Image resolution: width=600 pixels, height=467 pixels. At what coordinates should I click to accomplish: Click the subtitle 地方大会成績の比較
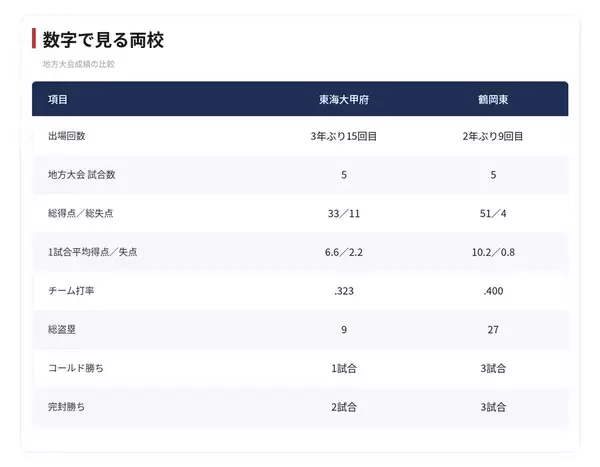pyautogui.click(x=78, y=64)
